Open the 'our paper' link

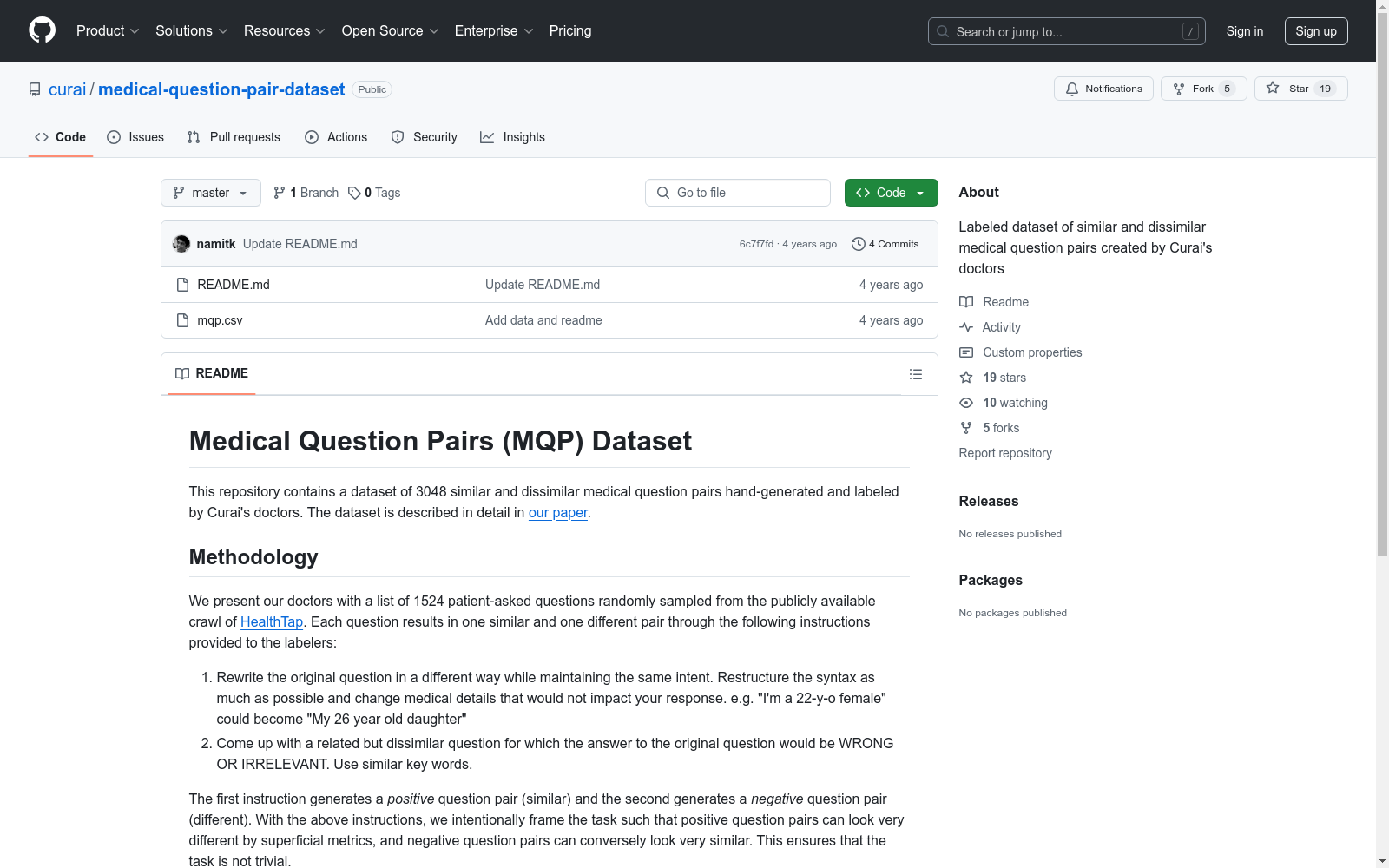558,512
